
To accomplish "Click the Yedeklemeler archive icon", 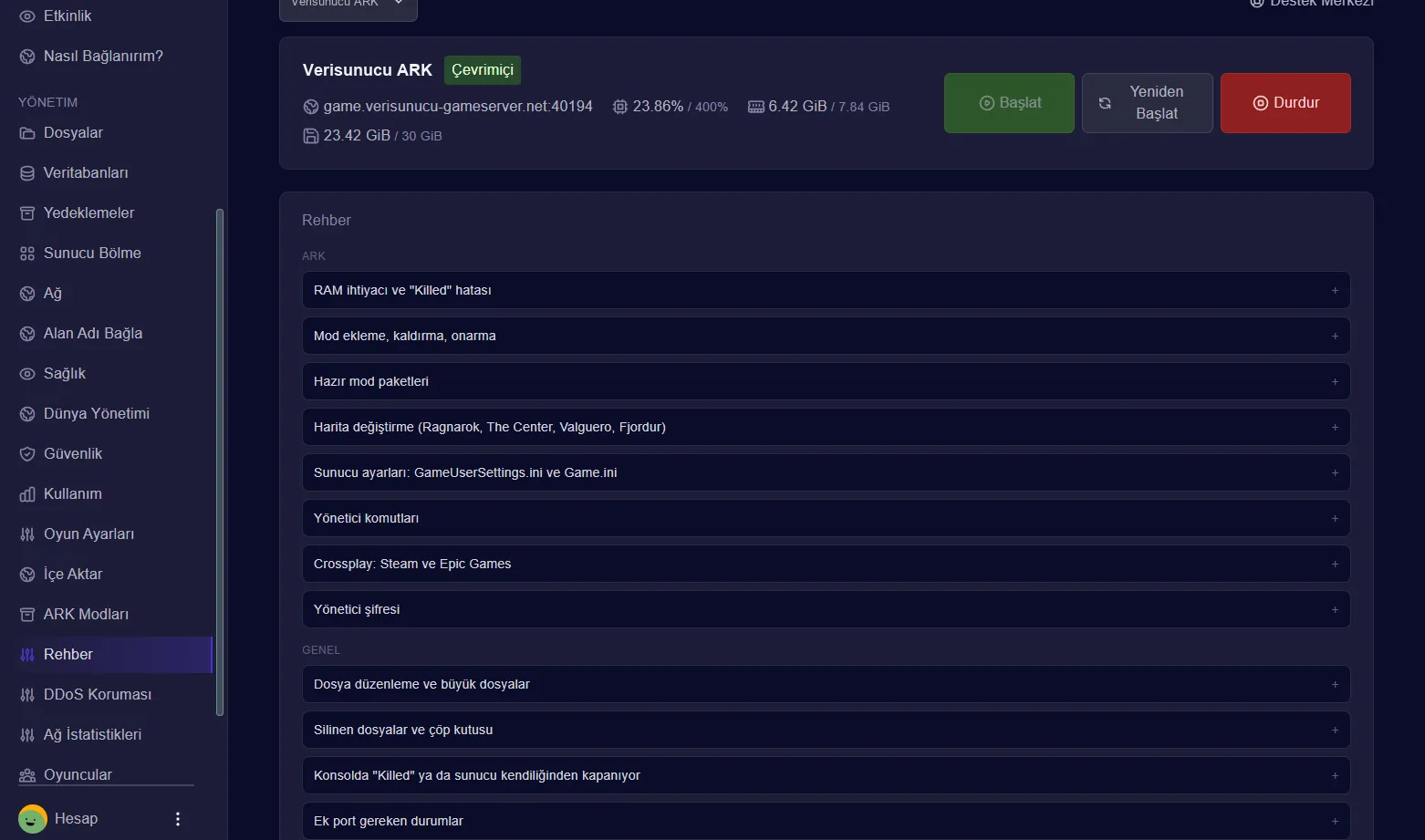I will point(27,213).
